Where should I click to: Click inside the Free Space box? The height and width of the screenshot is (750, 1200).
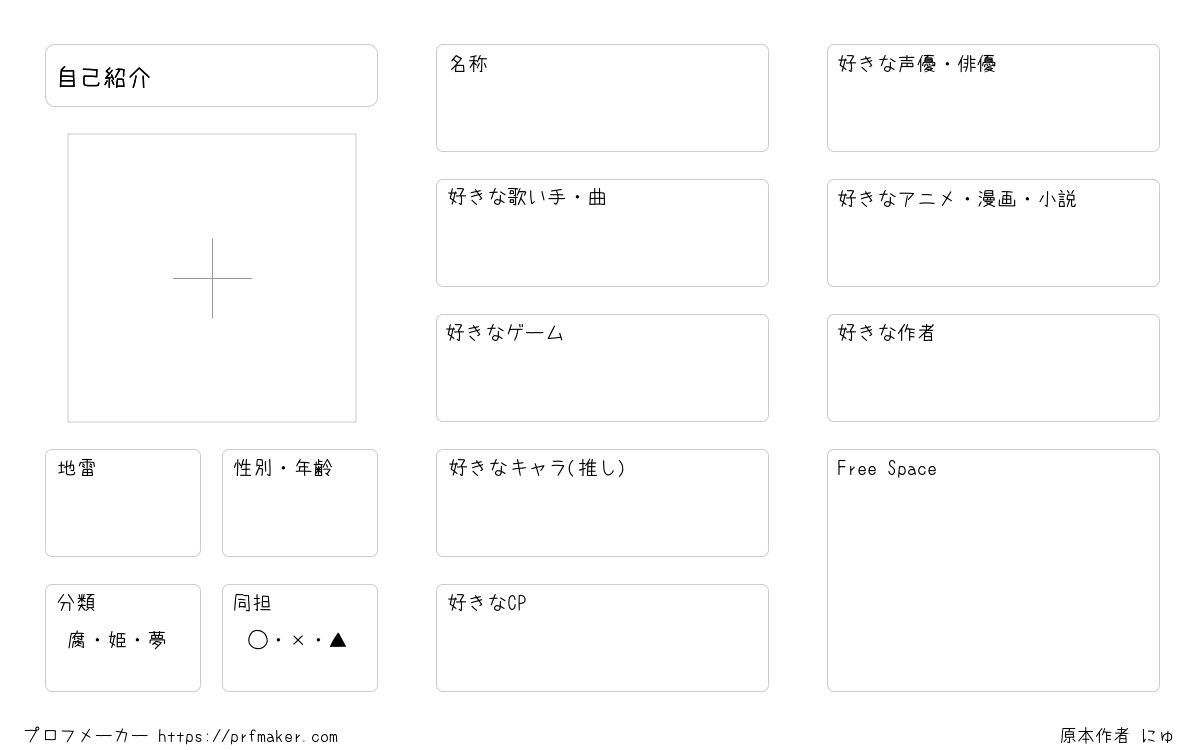pos(993,570)
